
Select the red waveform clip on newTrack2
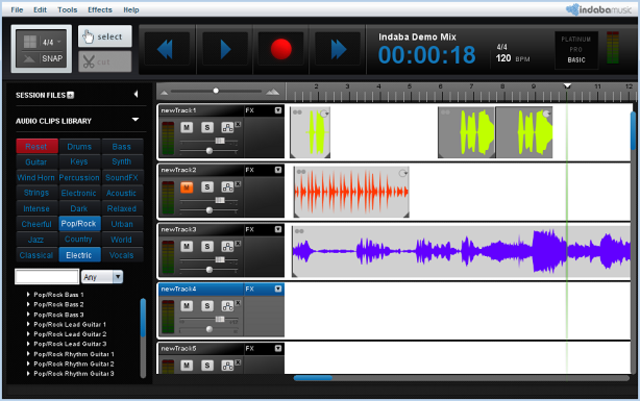pyautogui.click(x=351, y=192)
